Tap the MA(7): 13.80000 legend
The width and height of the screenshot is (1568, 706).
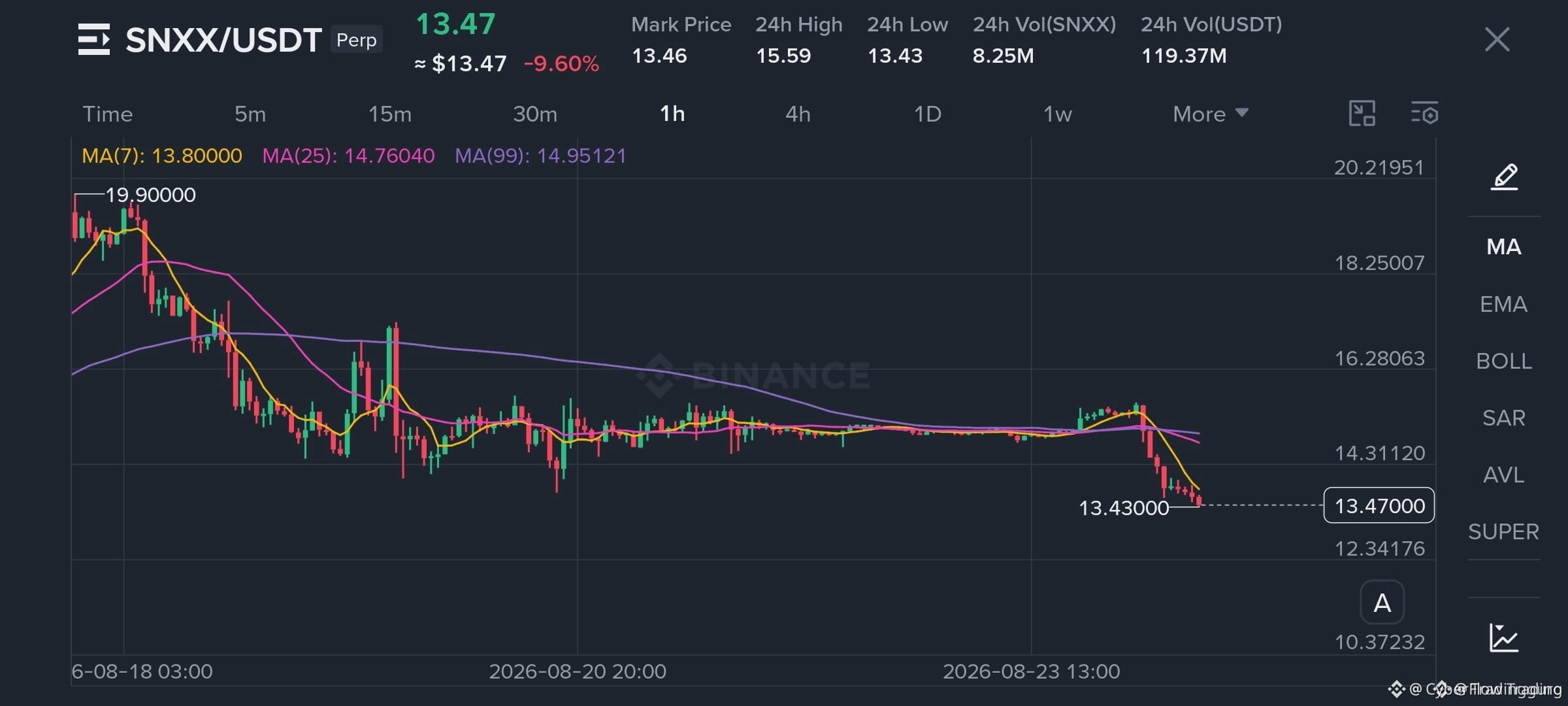click(162, 156)
